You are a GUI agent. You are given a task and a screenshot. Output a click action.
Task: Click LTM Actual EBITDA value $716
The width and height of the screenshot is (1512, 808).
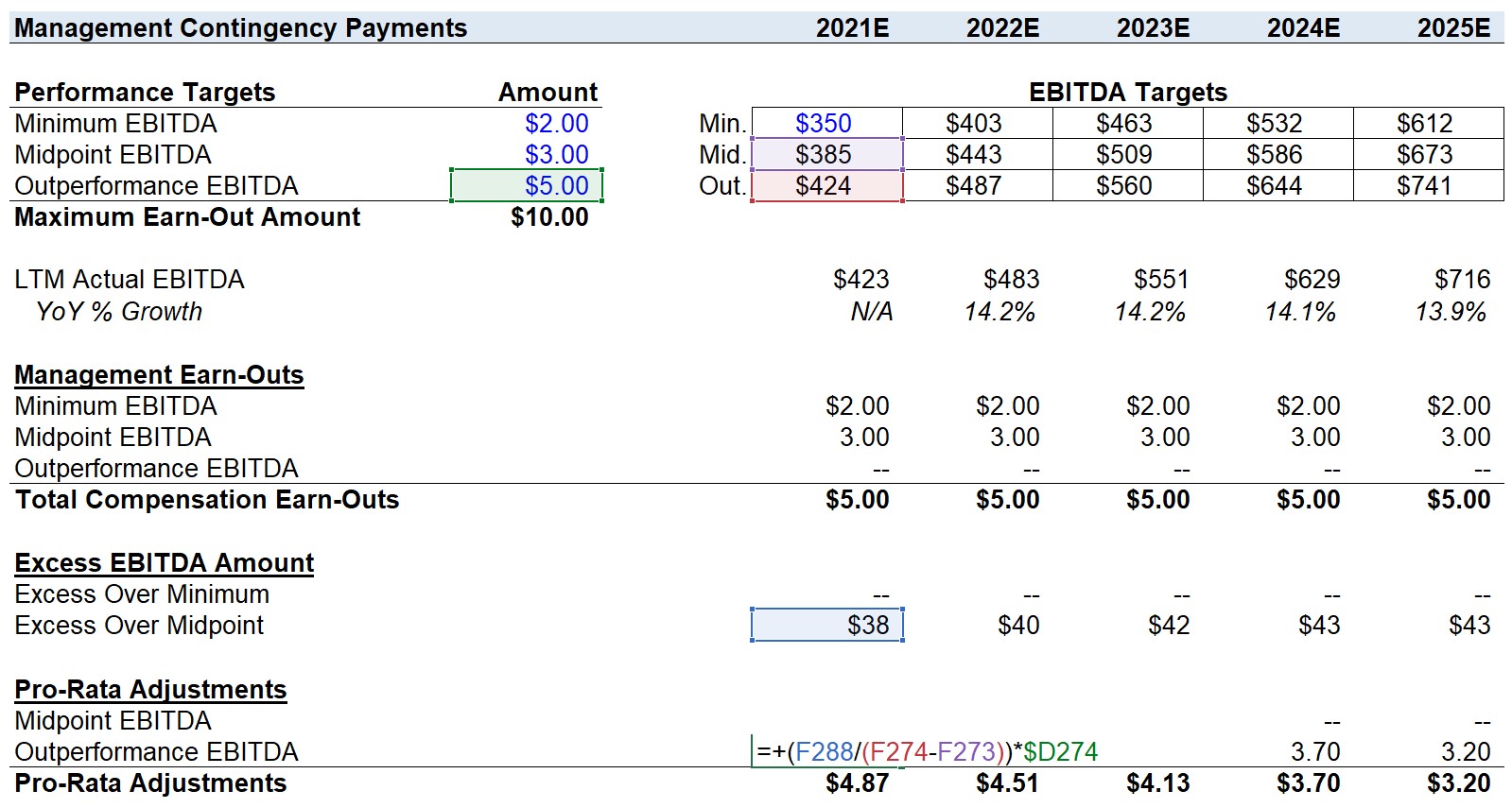point(1462,280)
